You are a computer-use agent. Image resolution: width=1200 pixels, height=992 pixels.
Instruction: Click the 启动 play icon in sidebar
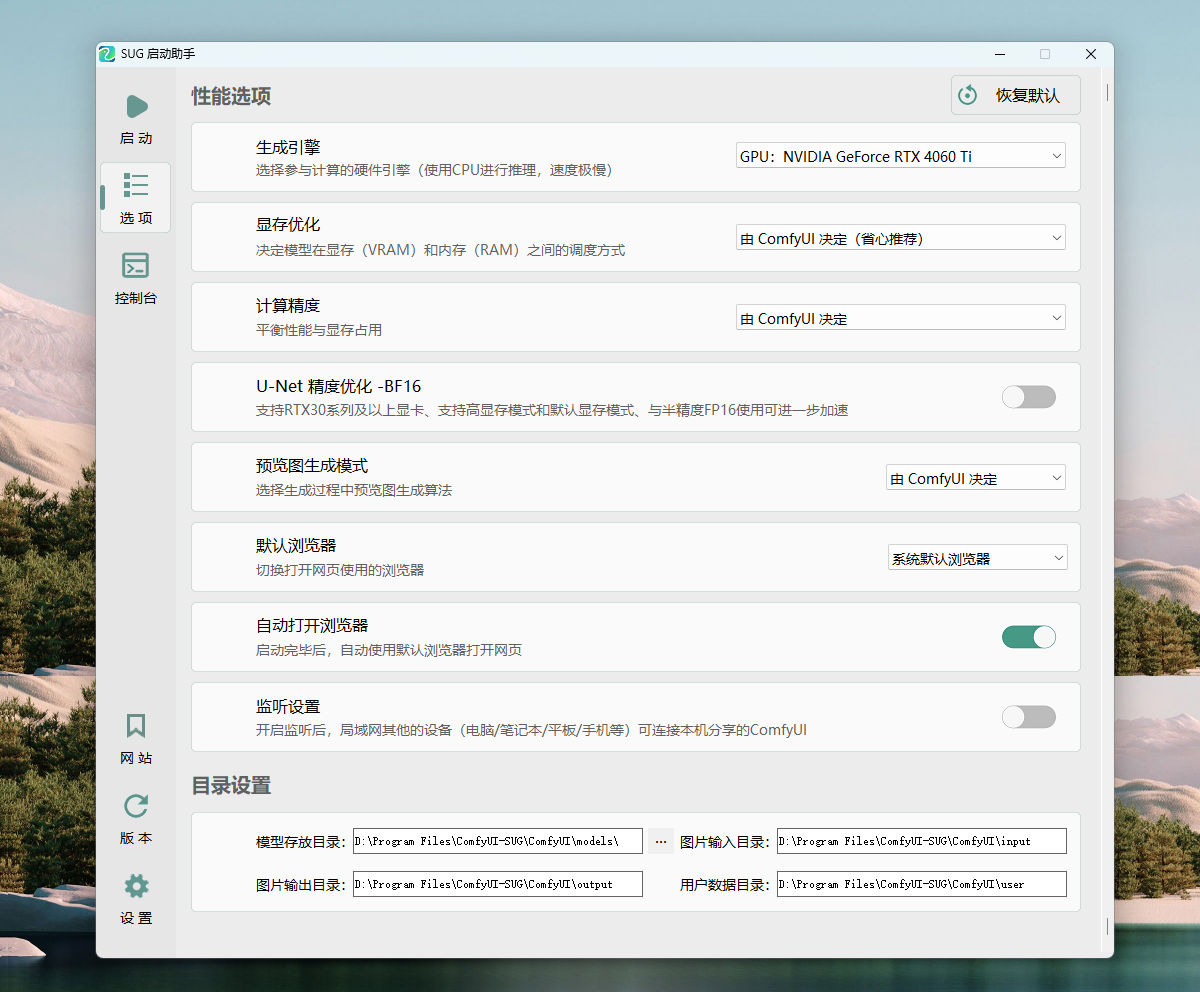136,107
